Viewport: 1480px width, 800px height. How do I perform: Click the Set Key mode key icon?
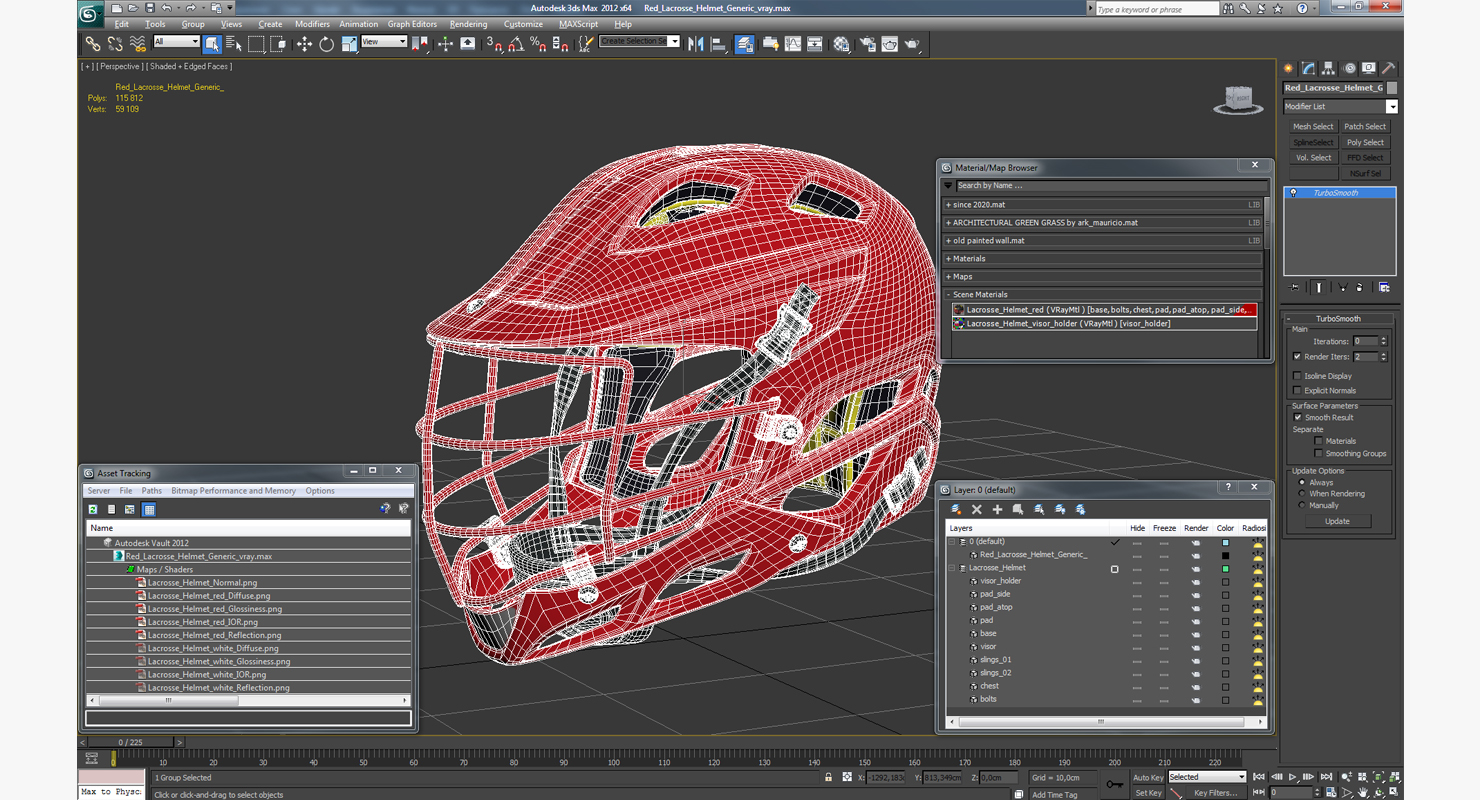(x=1114, y=784)
